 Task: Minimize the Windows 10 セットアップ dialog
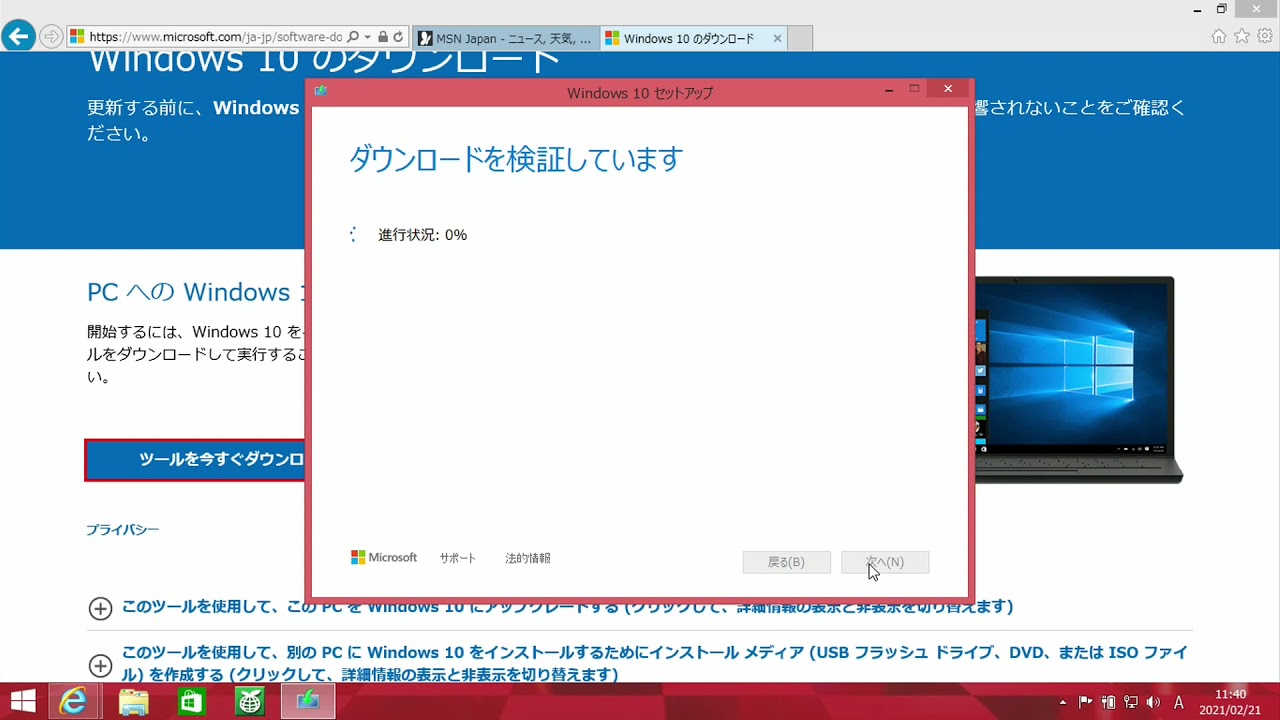[888, 90]
